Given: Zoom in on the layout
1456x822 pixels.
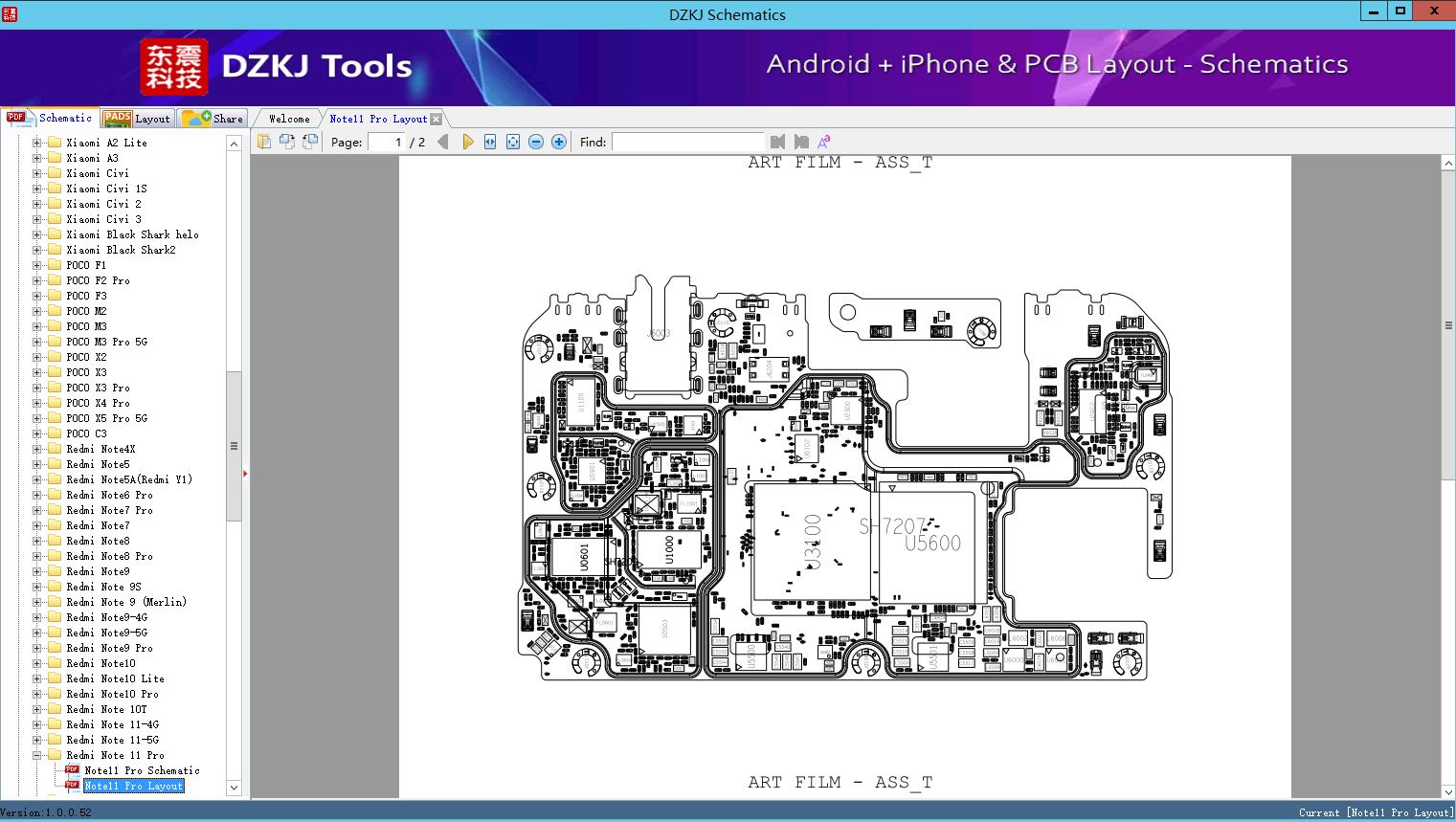Looking at the screenshot, I should pyautogui.click(x=559, y=142).
